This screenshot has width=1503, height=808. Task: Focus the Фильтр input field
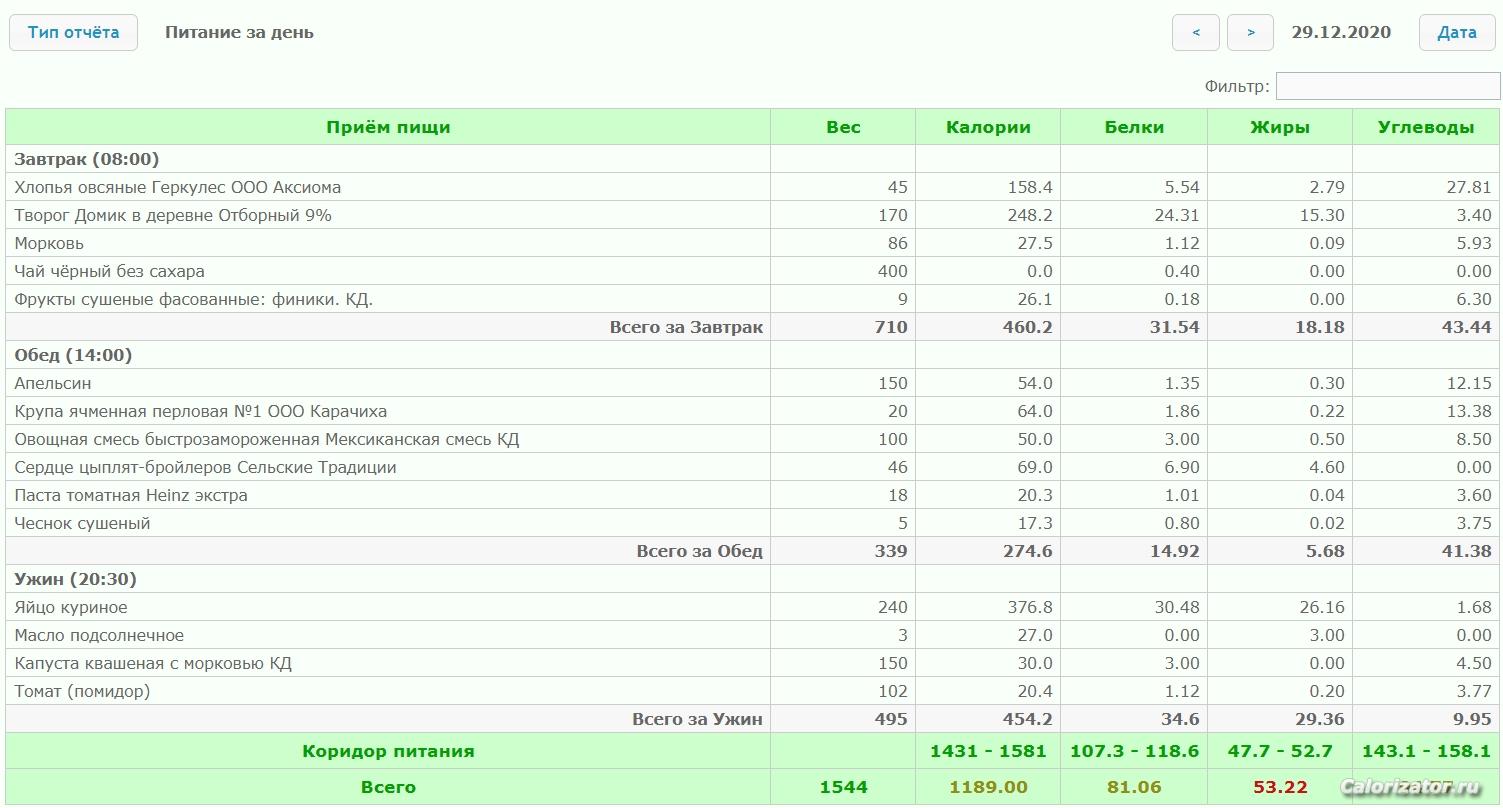coord(1388,86)
